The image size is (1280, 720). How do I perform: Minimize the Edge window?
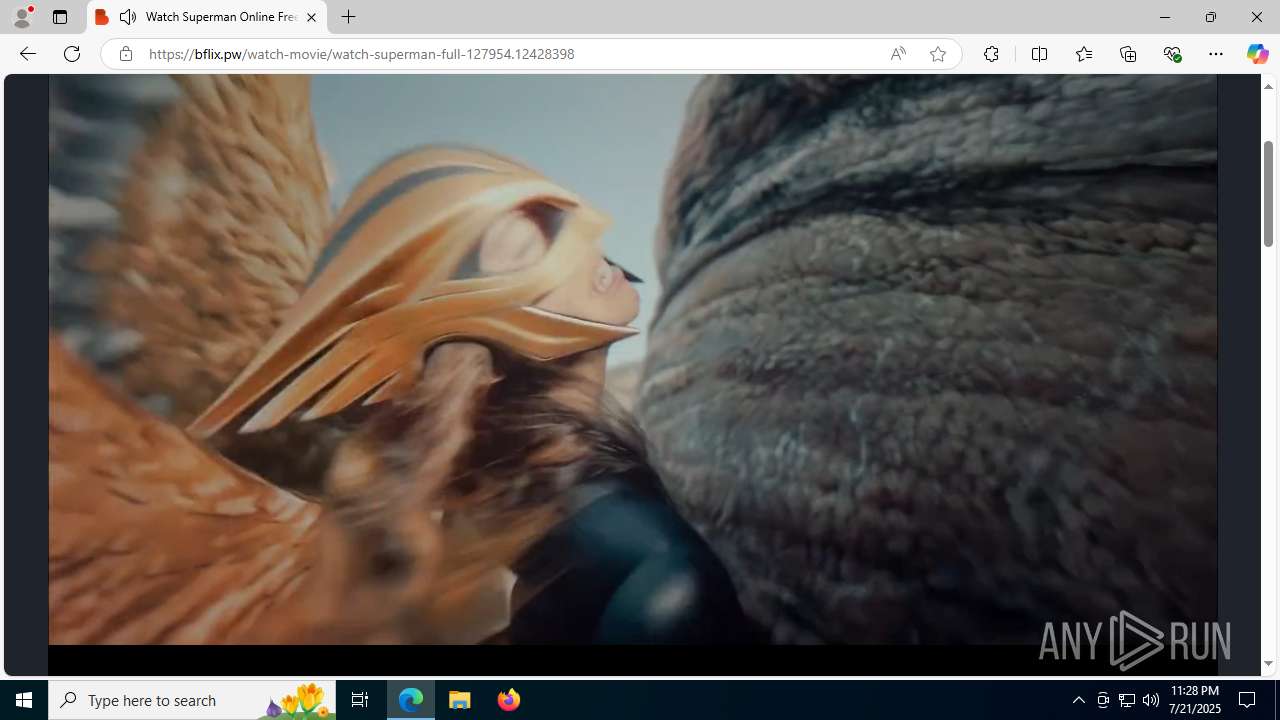[1164, 17]
